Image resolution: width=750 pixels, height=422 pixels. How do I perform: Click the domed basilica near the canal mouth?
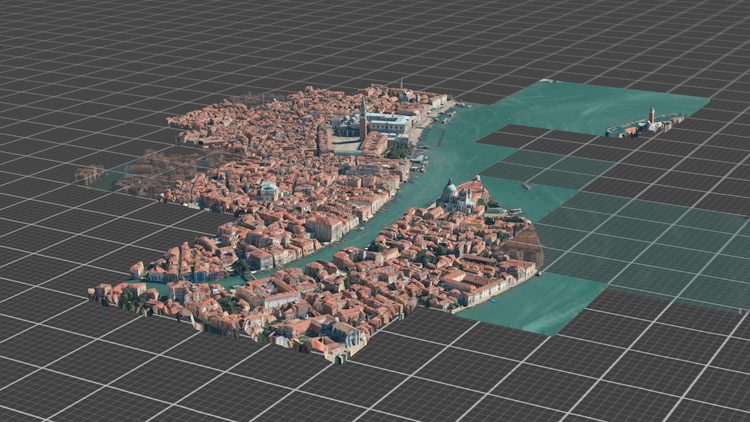(451, 190)
